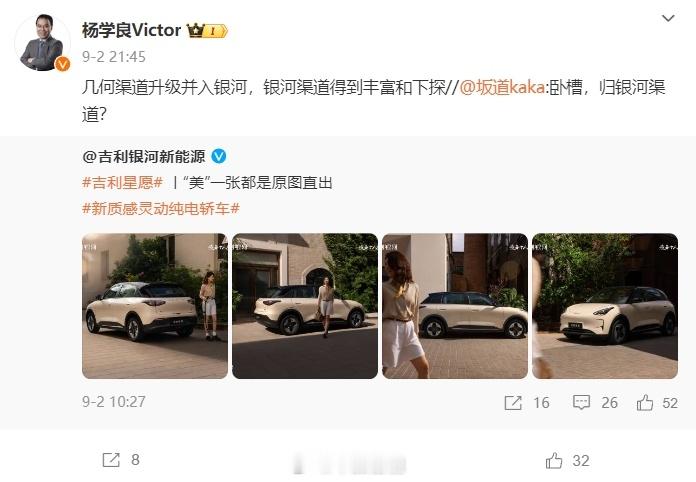Viewport: 696px width, 482px height.
Task: Click the blue verified badge beside 吉利银河新能源
Action: [x=219, y=156]
